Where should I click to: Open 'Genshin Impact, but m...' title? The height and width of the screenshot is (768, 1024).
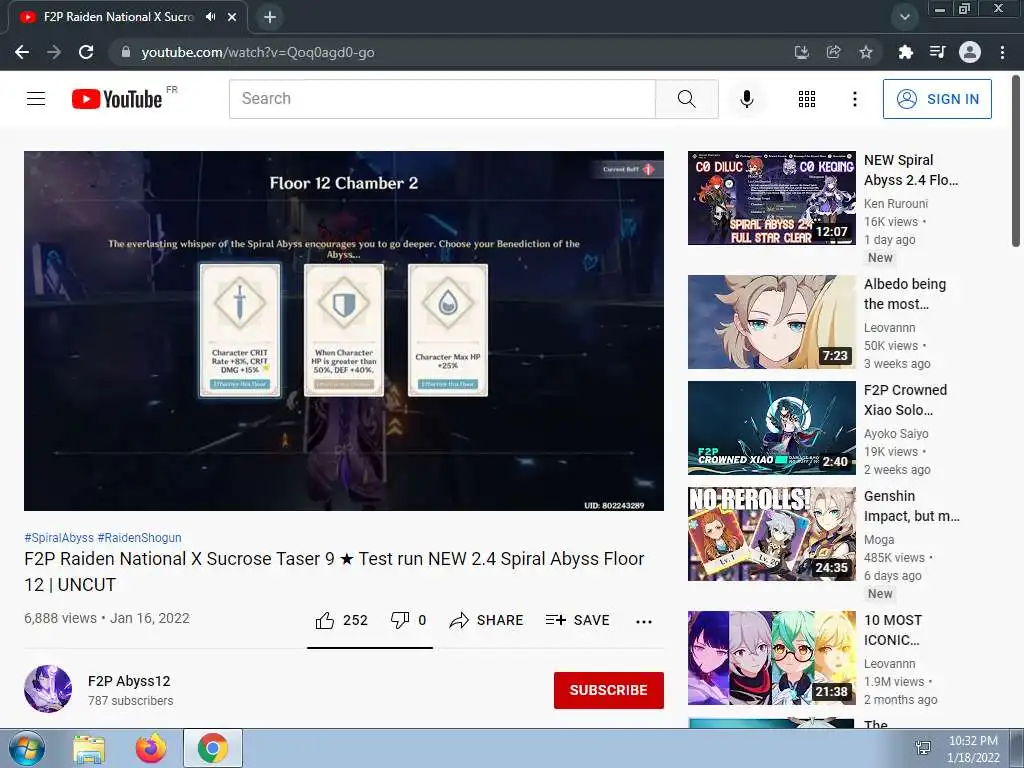912,506
